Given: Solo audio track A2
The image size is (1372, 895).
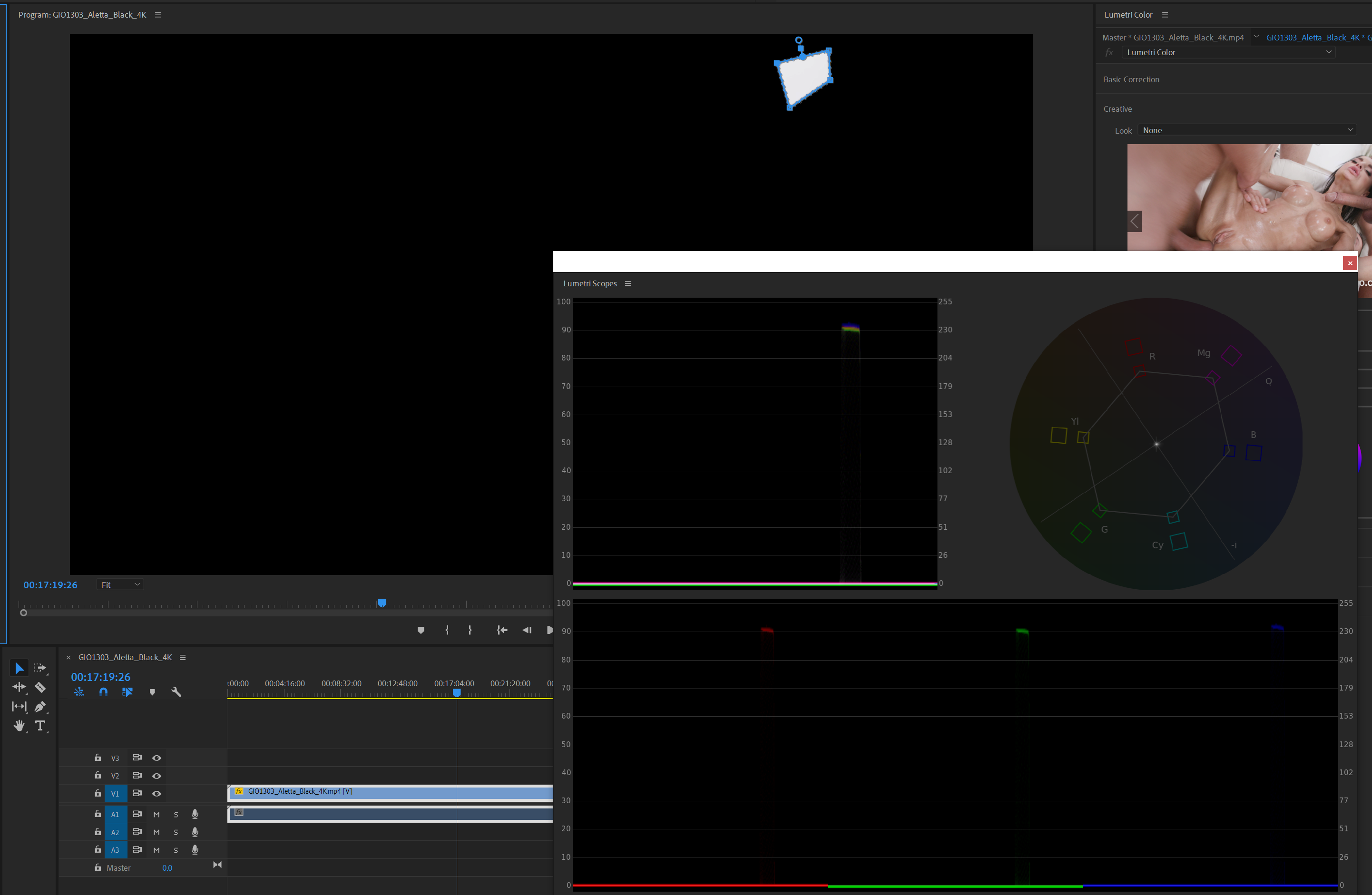Looking at the screenshot, I should pos(176,832).
